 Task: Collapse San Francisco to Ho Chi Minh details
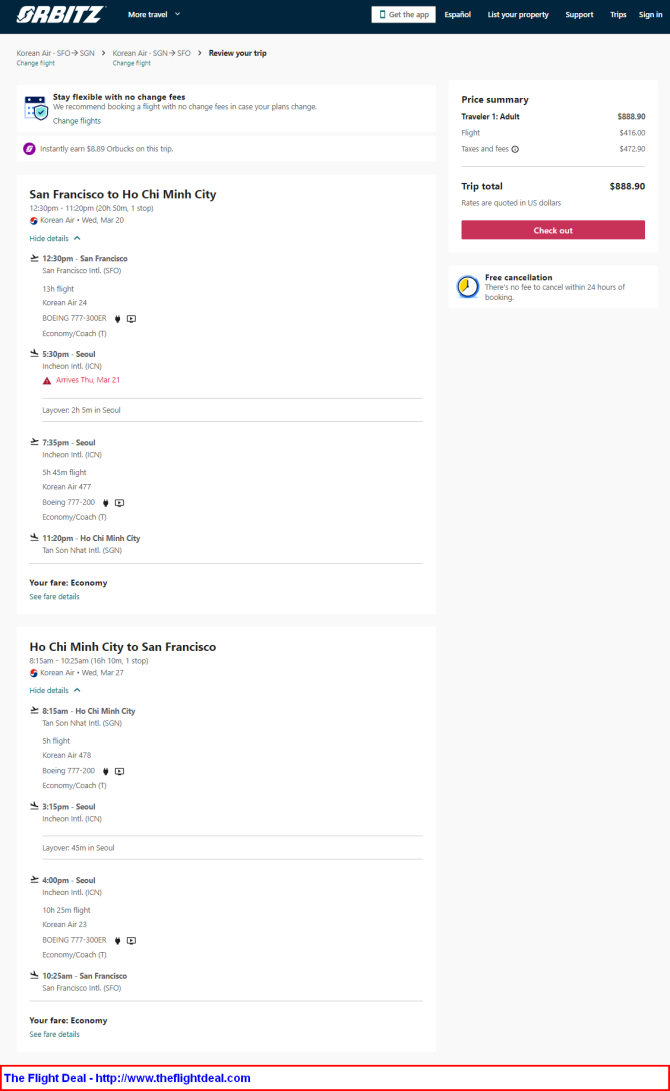click(55, 239)
